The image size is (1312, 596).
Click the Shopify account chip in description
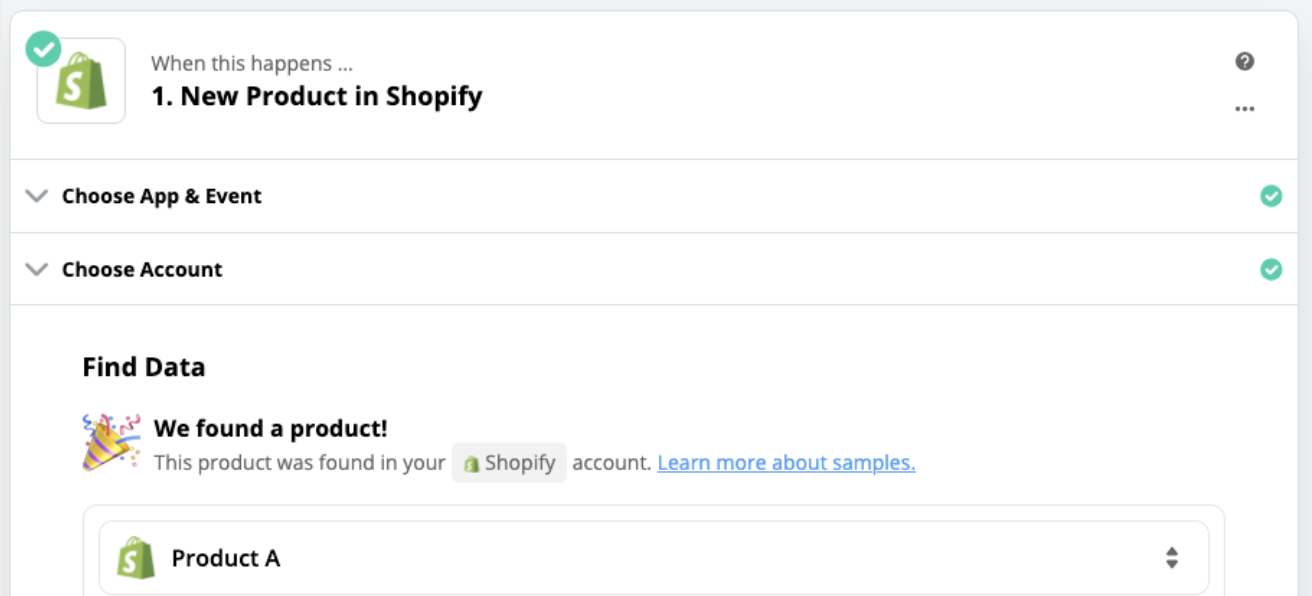(509, 463)
